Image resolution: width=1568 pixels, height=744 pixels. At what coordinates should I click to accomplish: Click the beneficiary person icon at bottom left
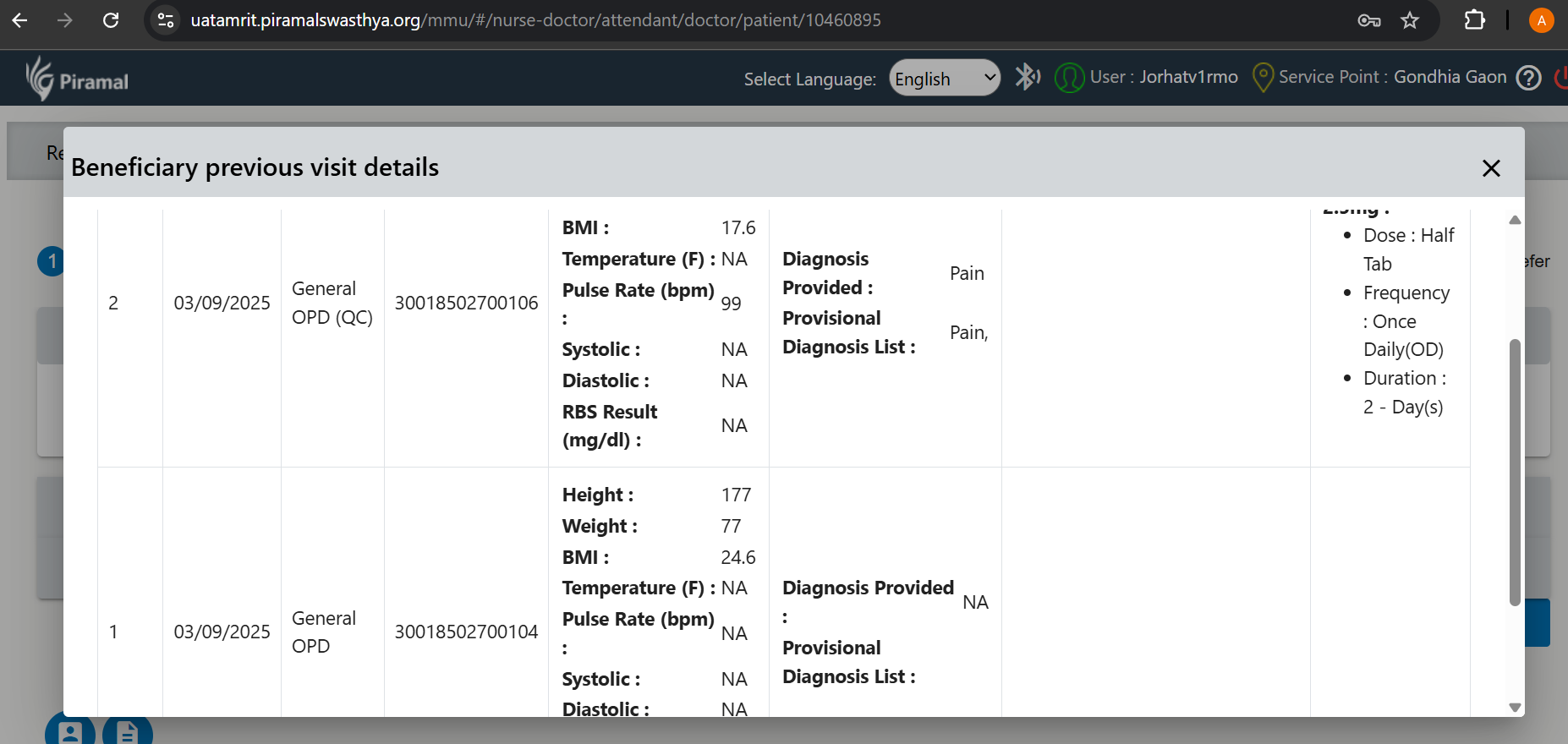pyautogui.click(x=69, y=731)
